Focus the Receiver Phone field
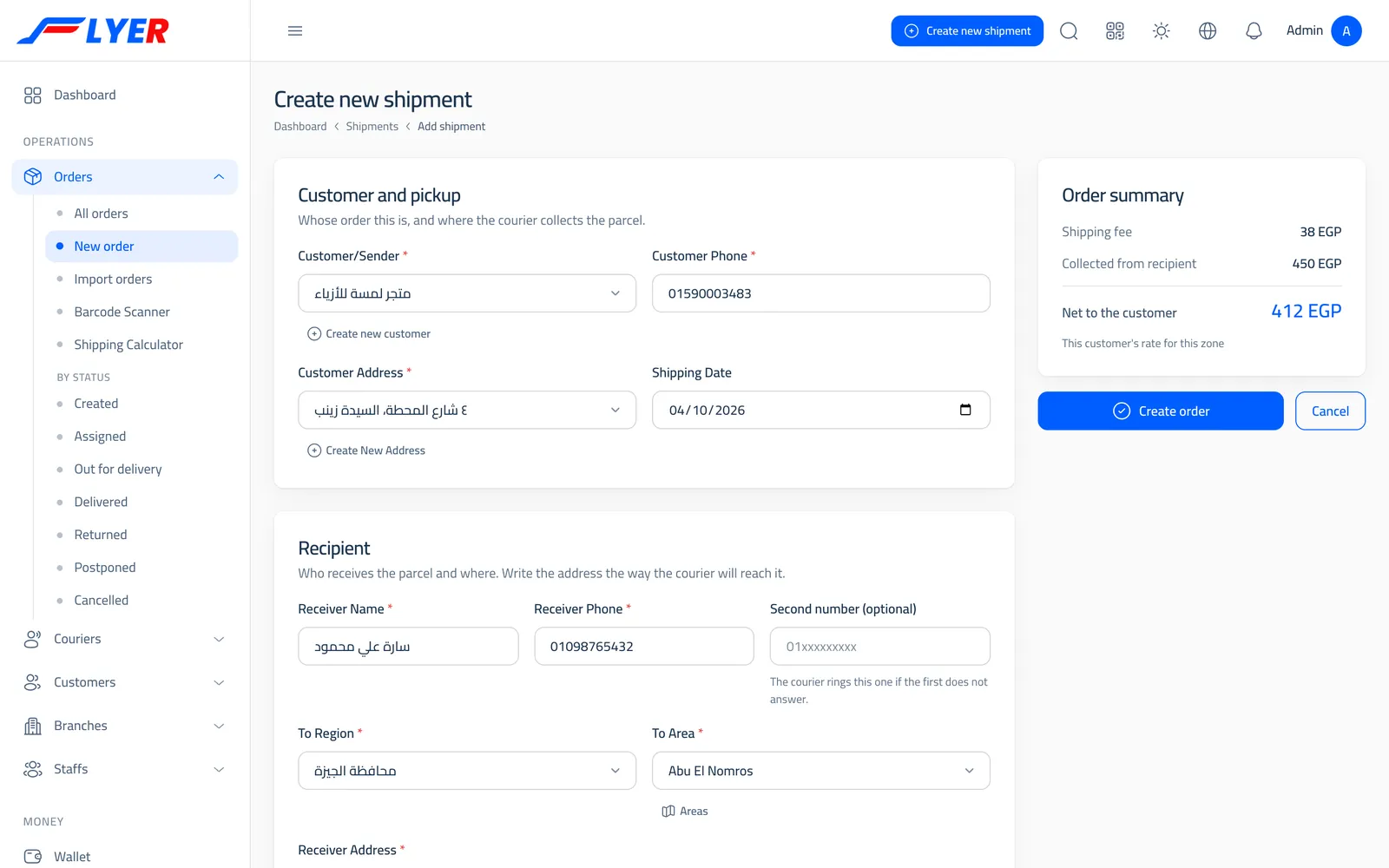 644,647
